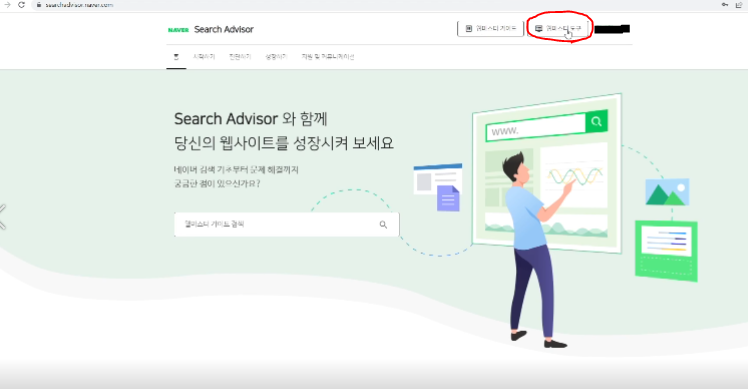Open the 웹마스터 가이드 button
The image size is (748, 389).
[x=490, y=29]
